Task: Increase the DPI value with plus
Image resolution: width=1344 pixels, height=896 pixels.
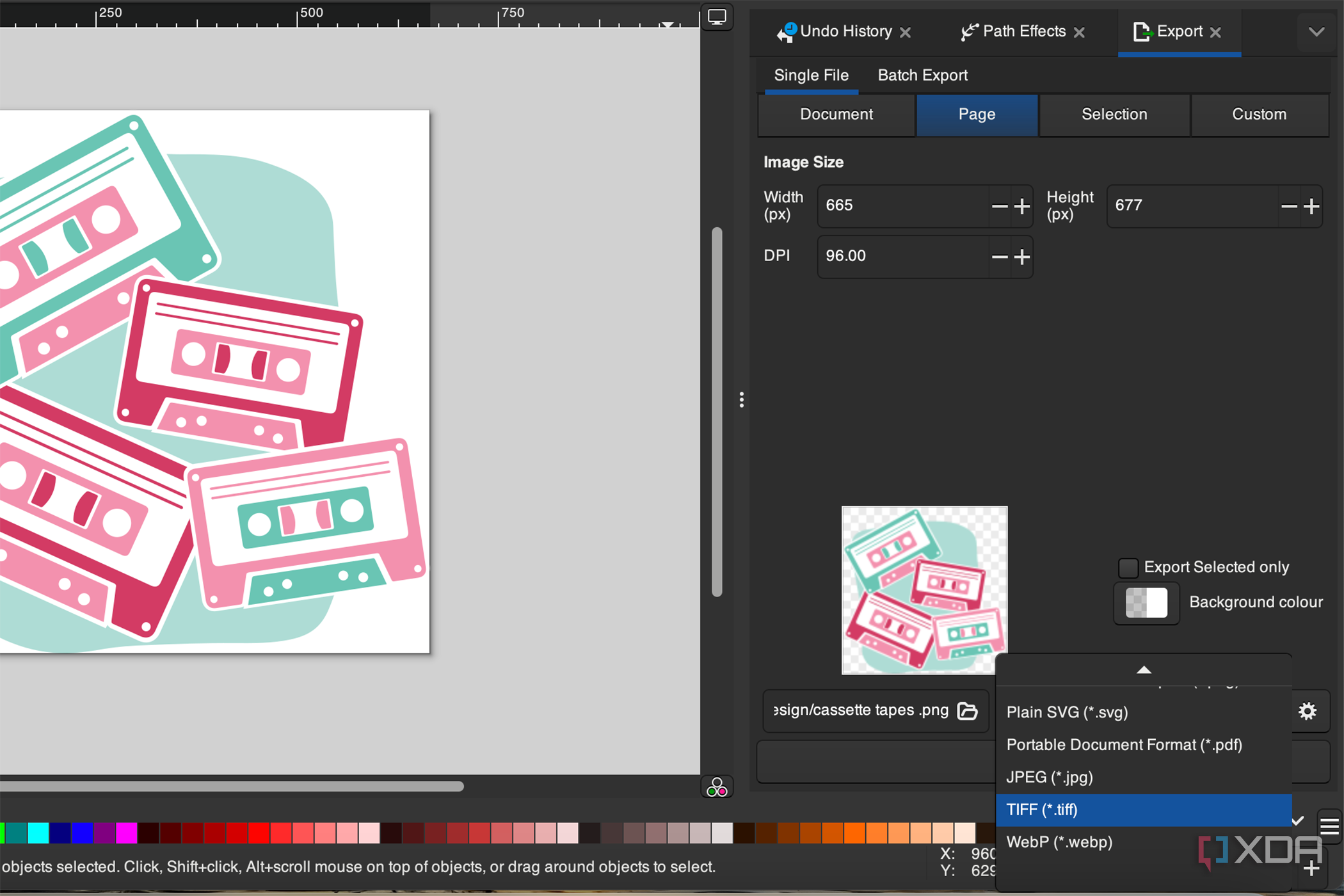Action: click(1022, 257)
